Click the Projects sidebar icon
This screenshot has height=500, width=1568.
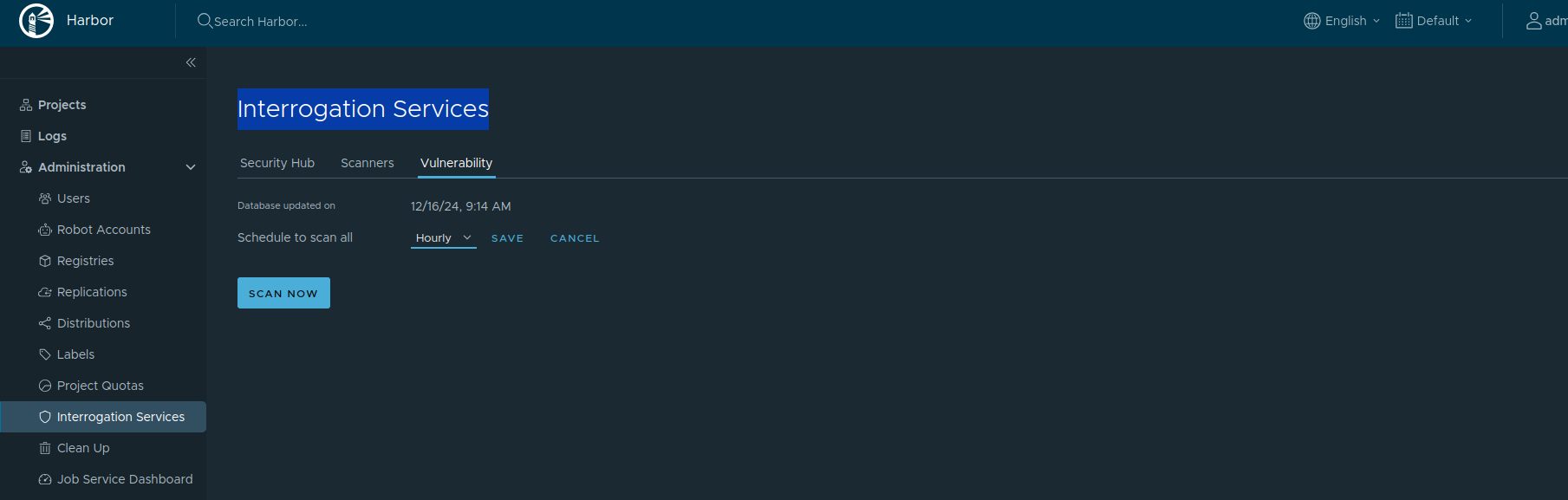point(26,105)
